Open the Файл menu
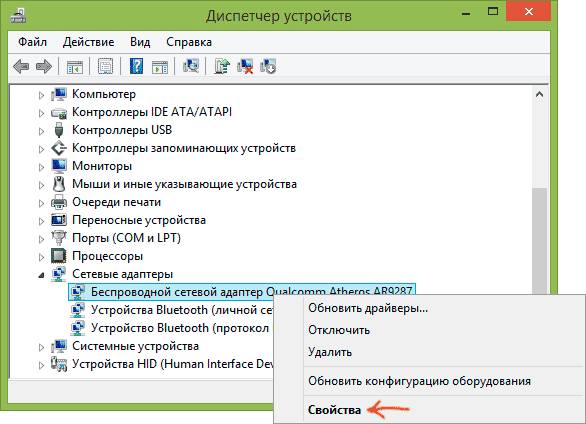Viewport: 586px width, 424px height. click(x=33, y=42)
